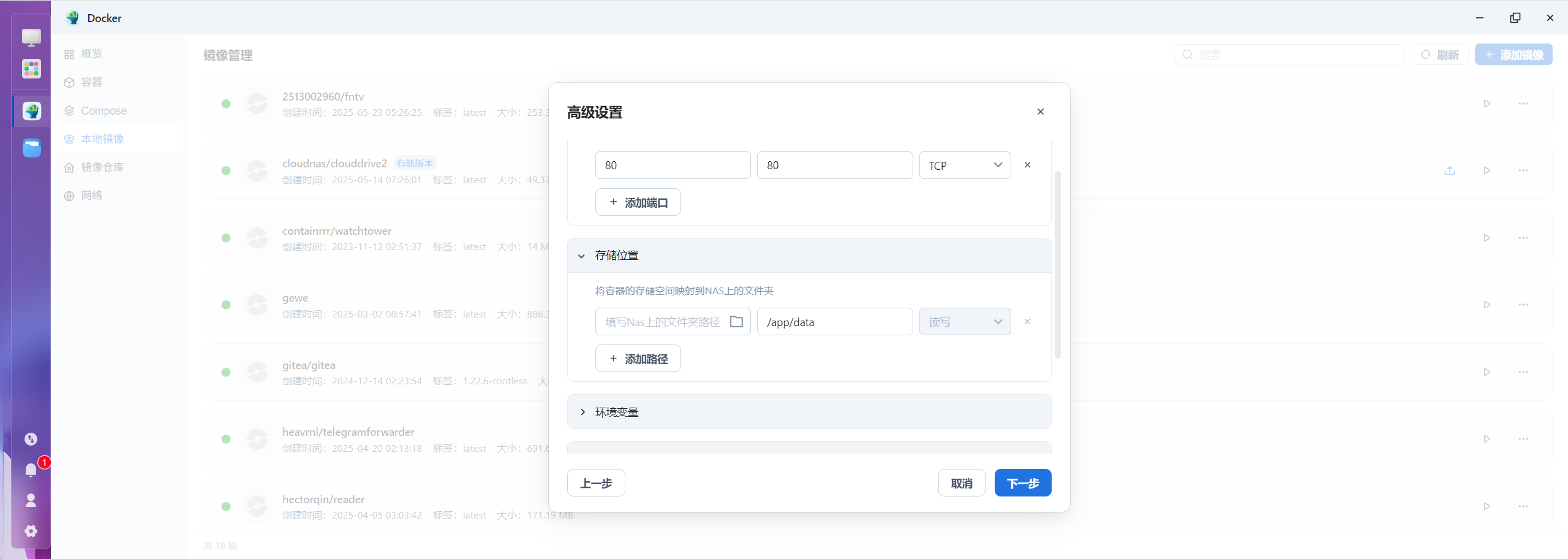Go to the Compose menu item

(x=104, y=111)
